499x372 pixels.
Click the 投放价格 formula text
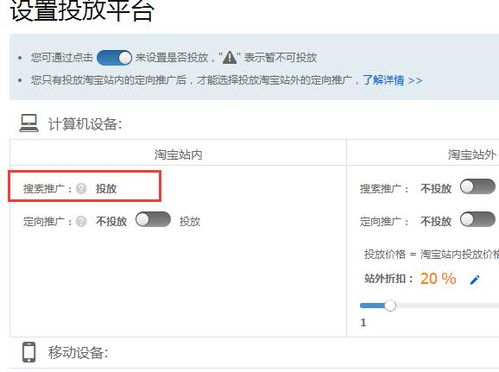(x=432, y=254)
